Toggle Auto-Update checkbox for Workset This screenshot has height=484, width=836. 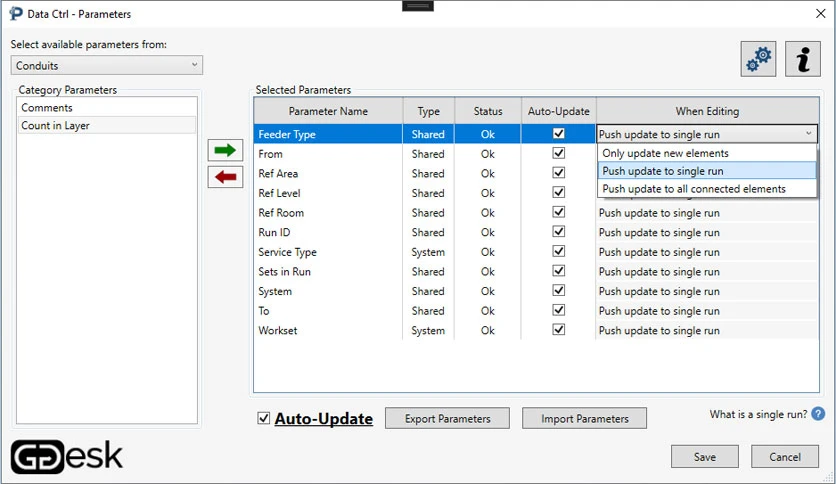pos(558,330)
